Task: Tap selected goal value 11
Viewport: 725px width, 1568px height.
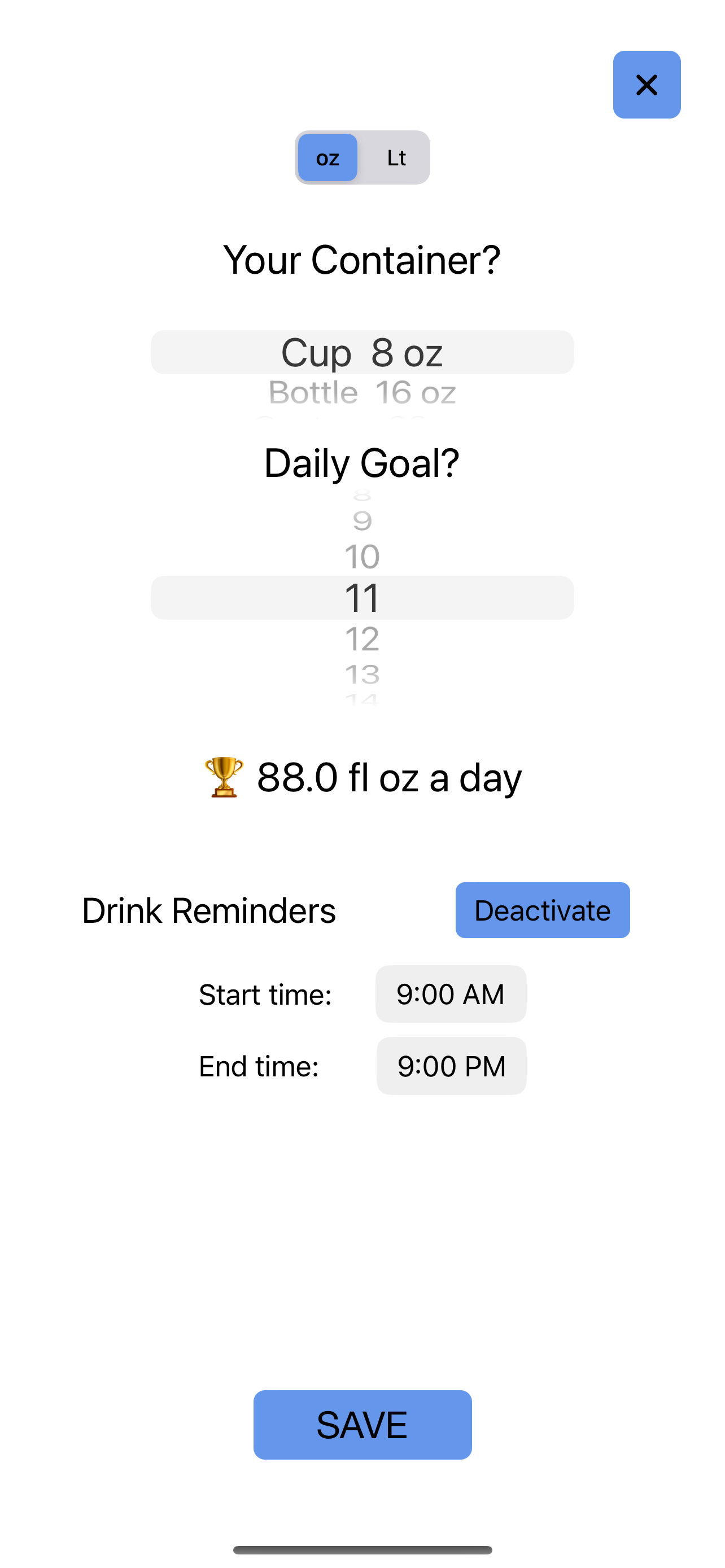Action: pos(362,598)
